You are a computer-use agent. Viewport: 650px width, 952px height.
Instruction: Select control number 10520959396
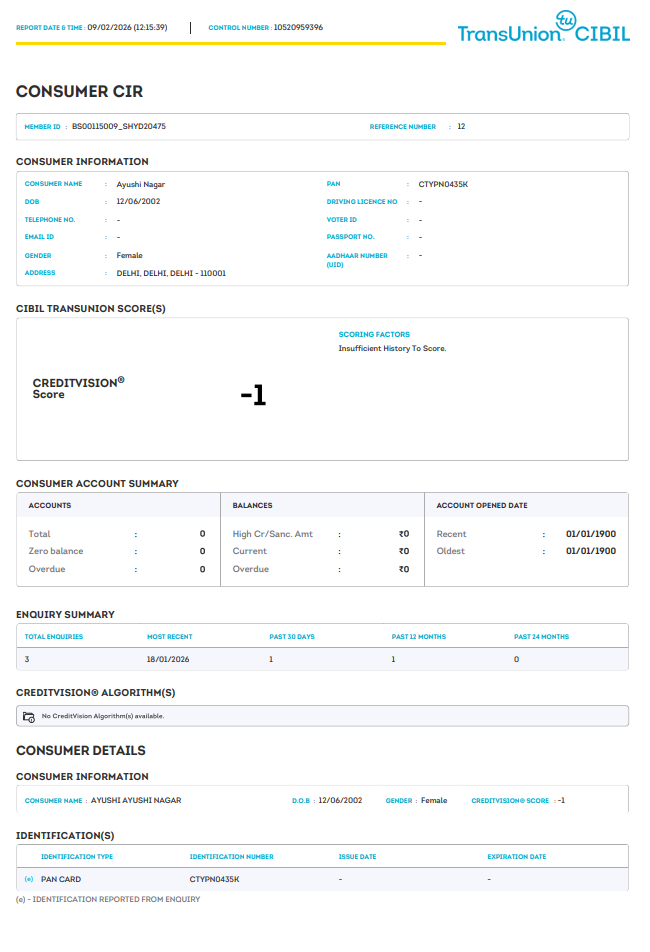[x=298, y=27]
